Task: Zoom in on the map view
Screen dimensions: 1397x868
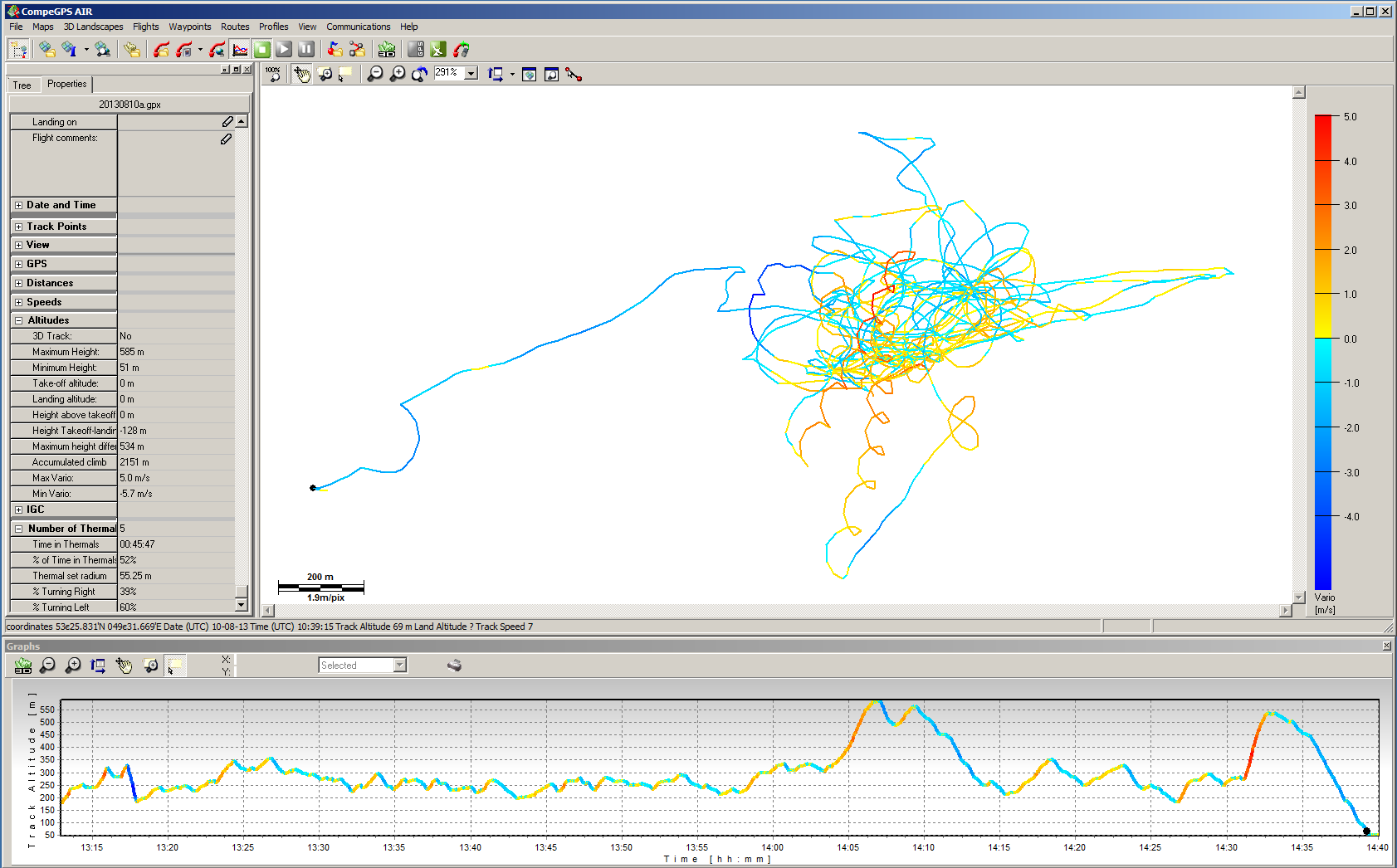Action: pyautogui.click(x=398, y=75)
